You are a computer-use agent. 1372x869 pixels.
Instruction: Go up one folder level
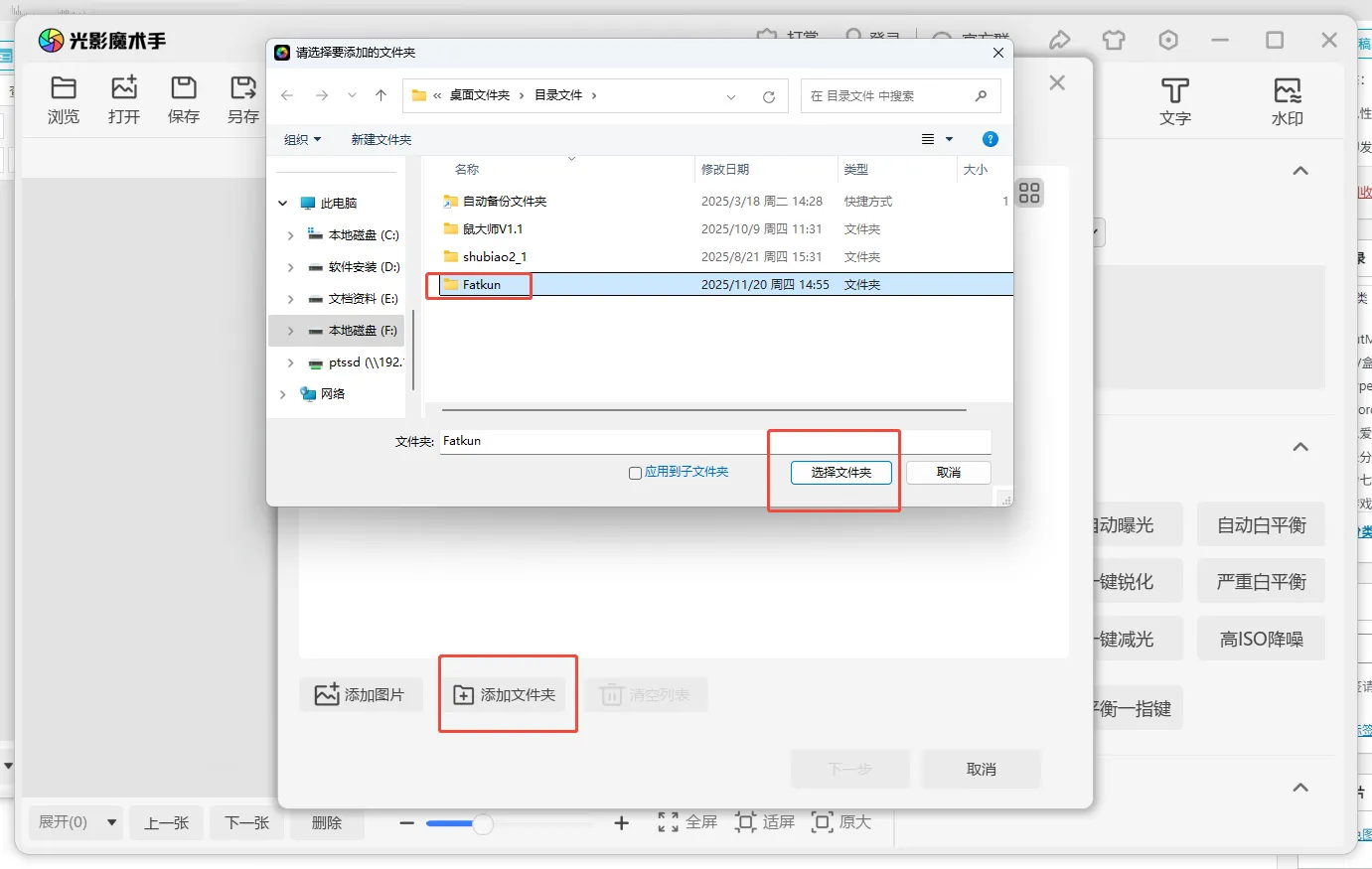pyautogui.click(x=381, y=95)
